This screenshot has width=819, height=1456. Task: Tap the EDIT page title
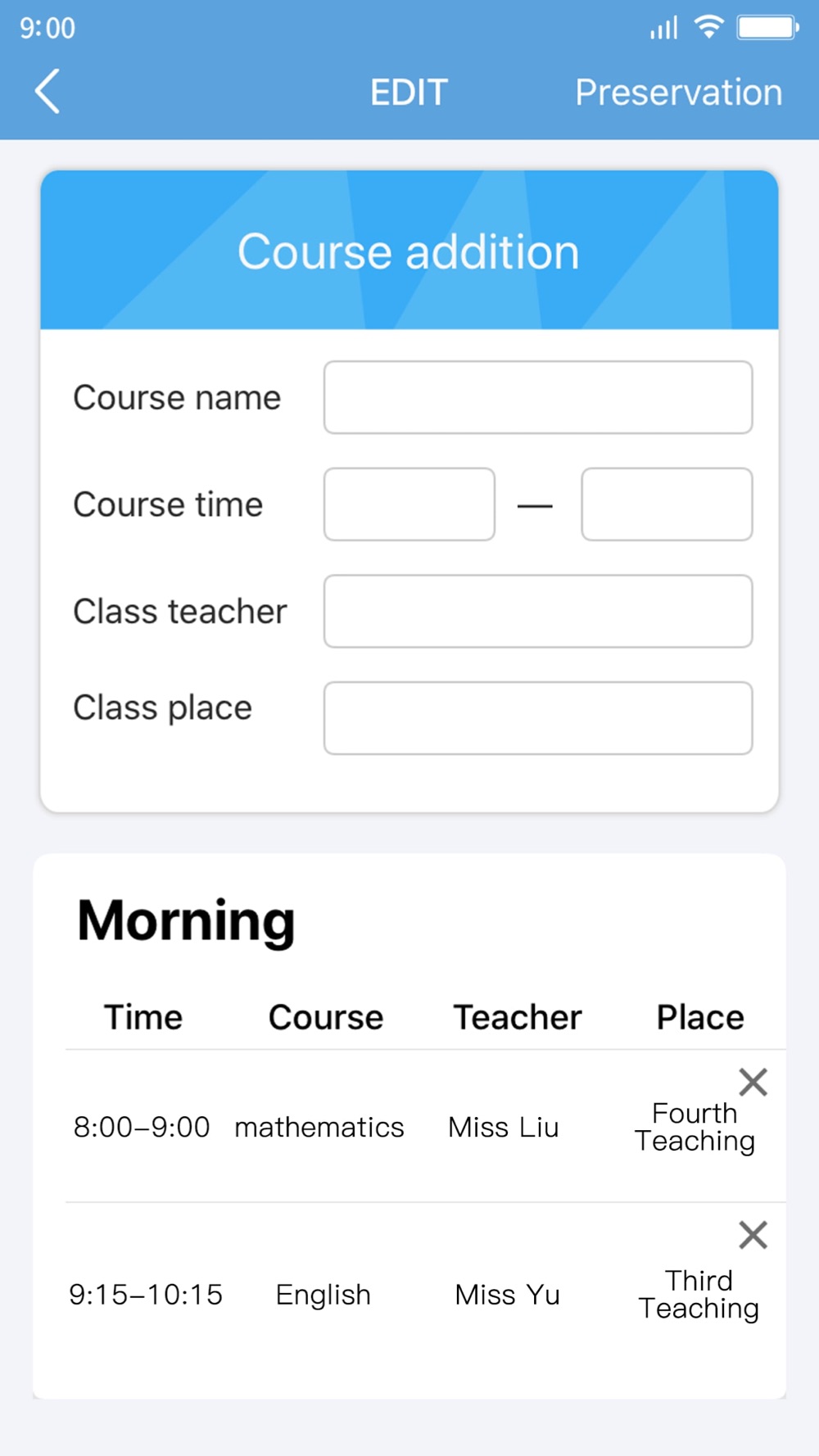[409, 92]
